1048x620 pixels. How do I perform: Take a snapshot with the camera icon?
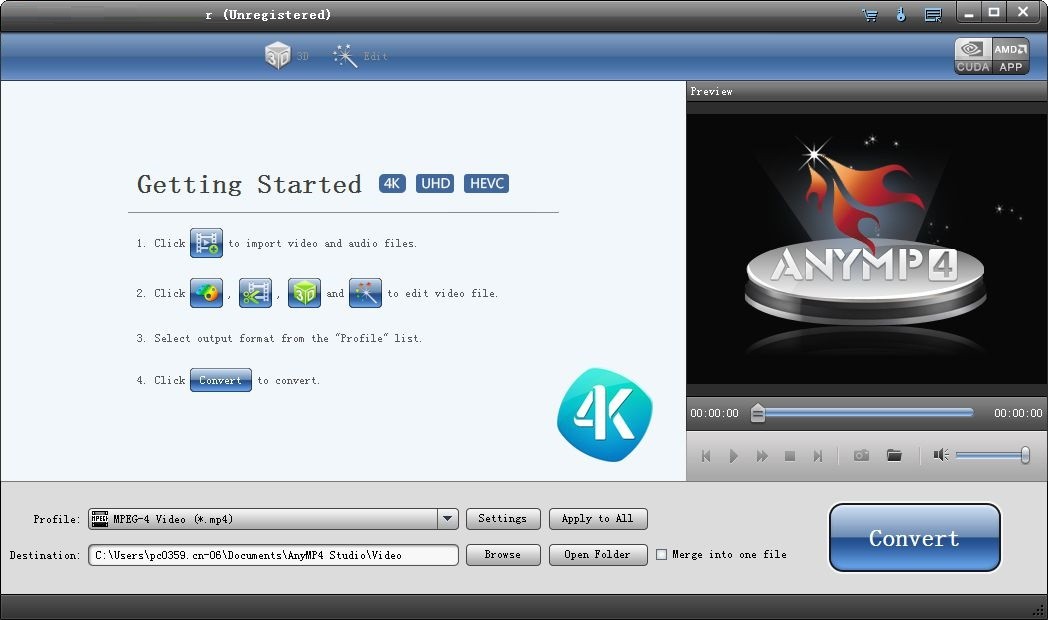pyautogui.click(x=862, y=455)
